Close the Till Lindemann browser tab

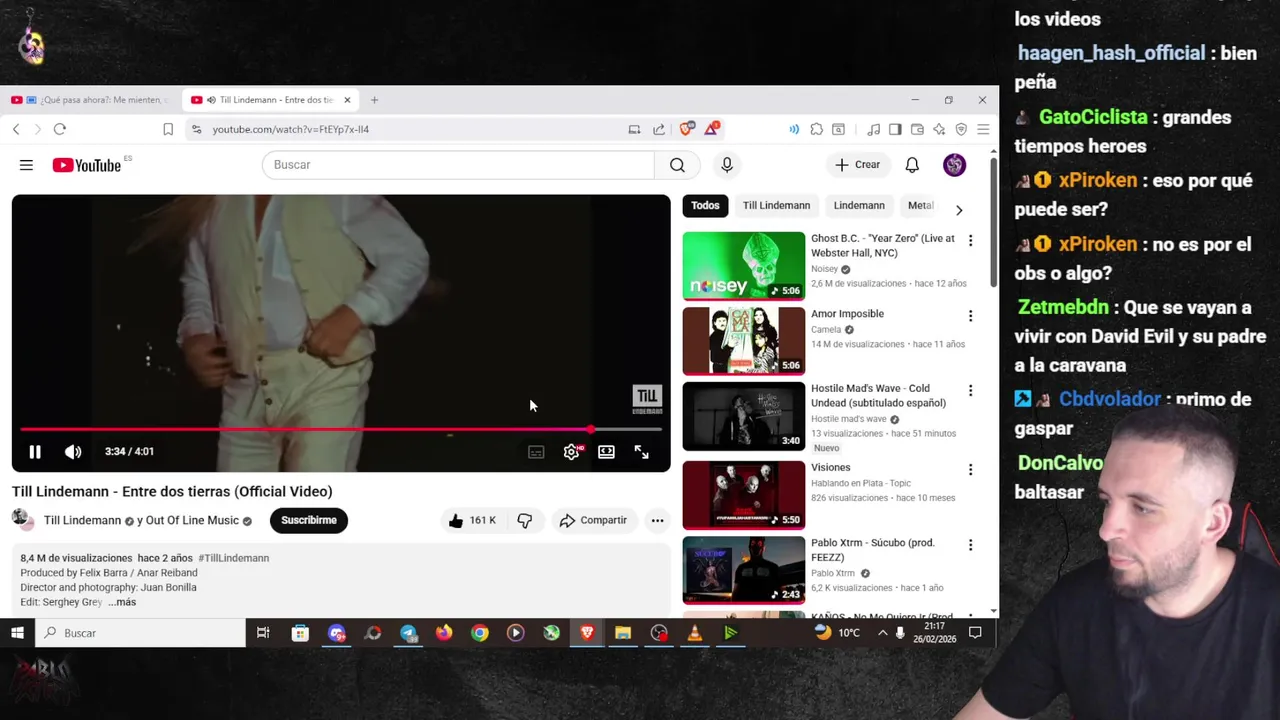point(347,100)
